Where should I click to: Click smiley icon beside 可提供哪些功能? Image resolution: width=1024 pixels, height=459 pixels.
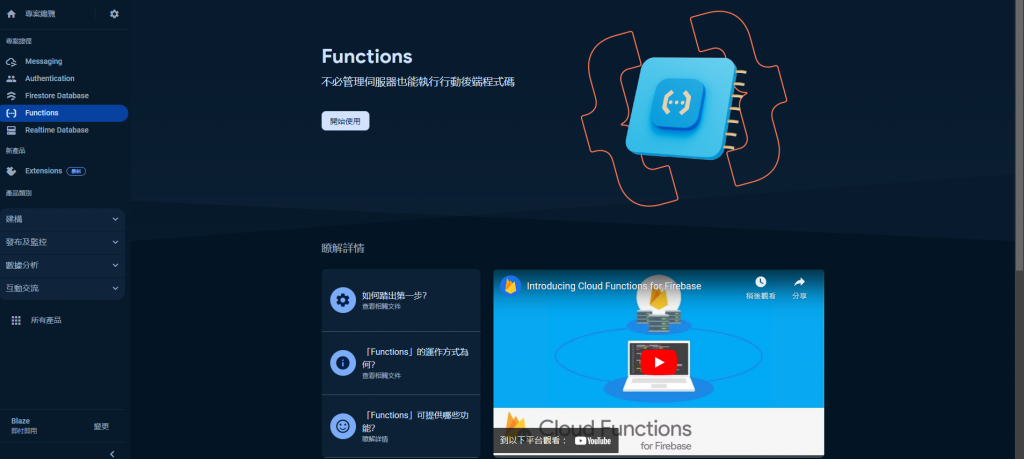tap(343, 426)
